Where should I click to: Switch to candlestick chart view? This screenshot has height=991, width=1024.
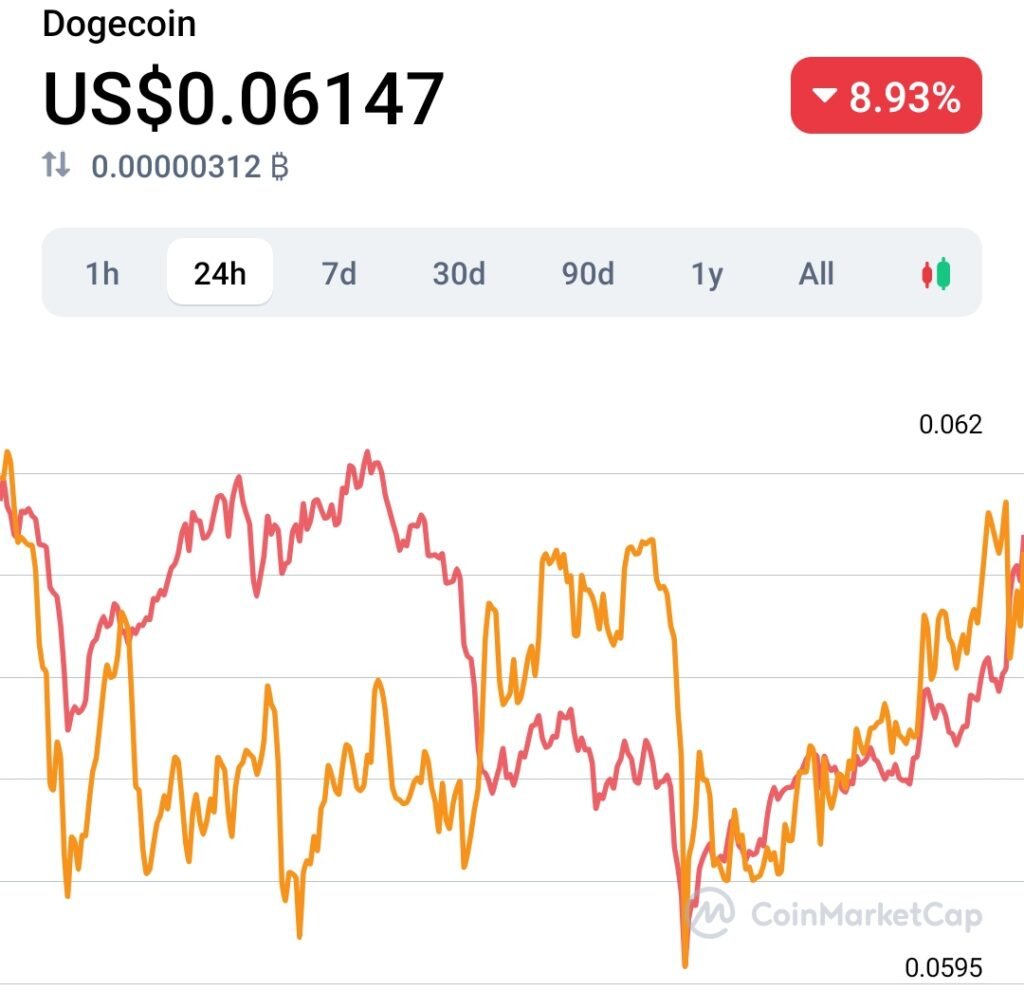(936, 274)
